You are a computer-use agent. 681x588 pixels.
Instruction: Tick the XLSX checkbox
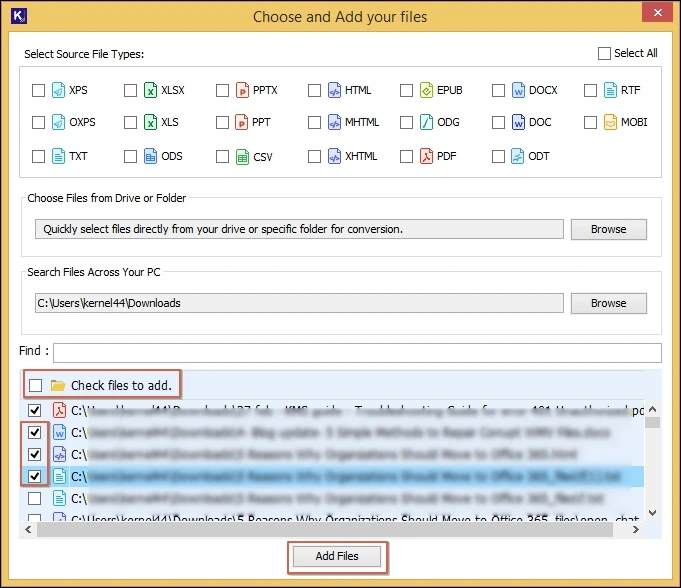point(130,90)
